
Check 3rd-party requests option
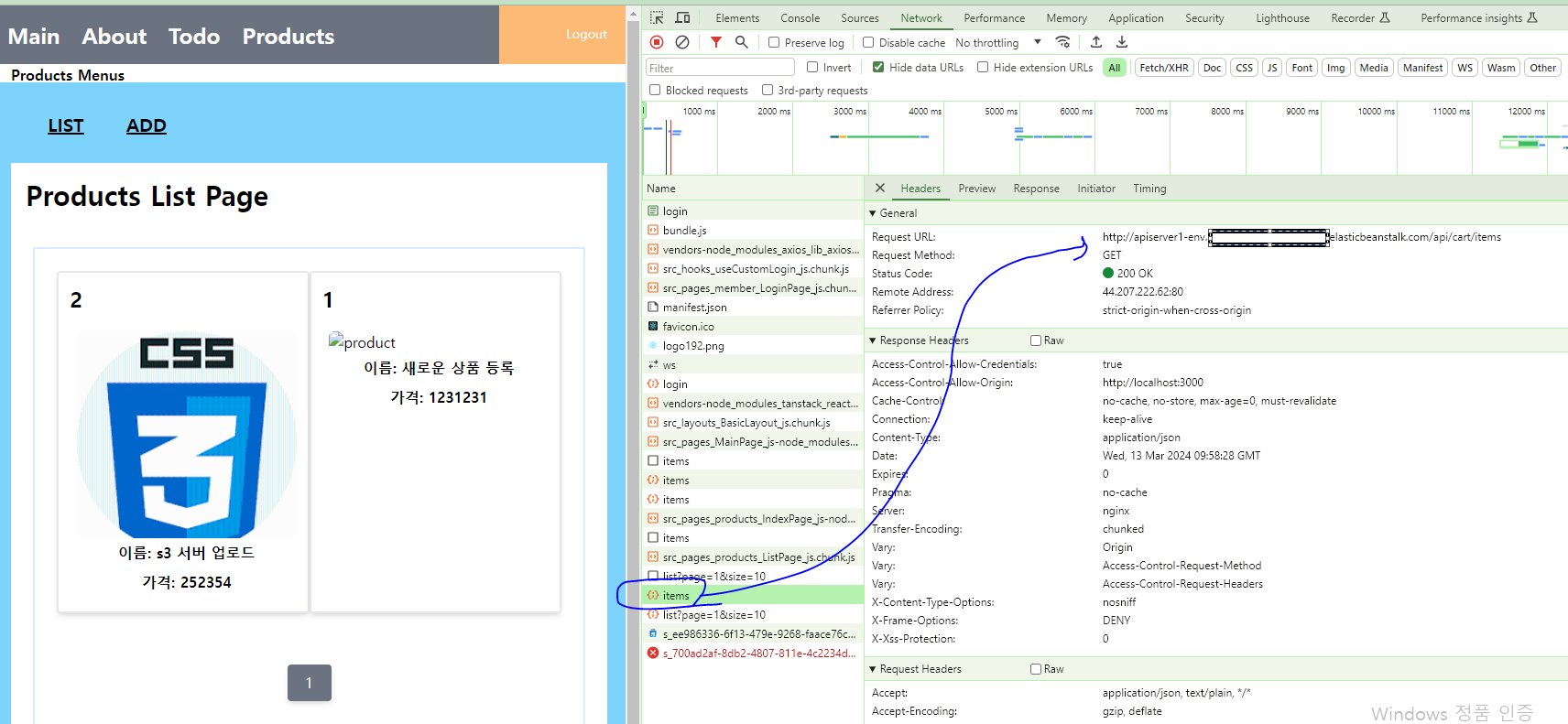tap(768, 90)
